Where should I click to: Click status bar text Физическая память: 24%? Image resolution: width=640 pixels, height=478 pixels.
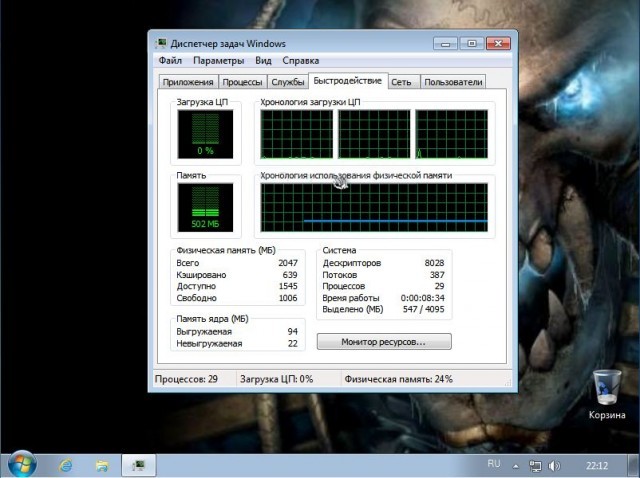[398, 379]
